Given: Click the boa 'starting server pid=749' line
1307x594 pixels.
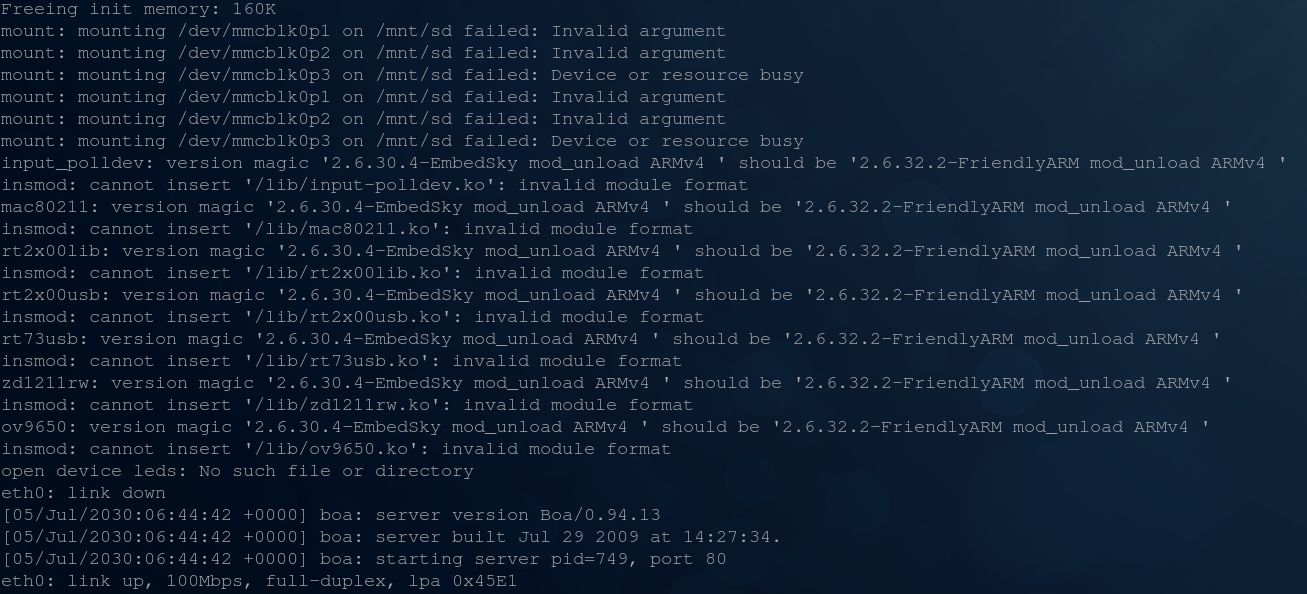Looking at the screenshot, I should click(x=364, y=559).
